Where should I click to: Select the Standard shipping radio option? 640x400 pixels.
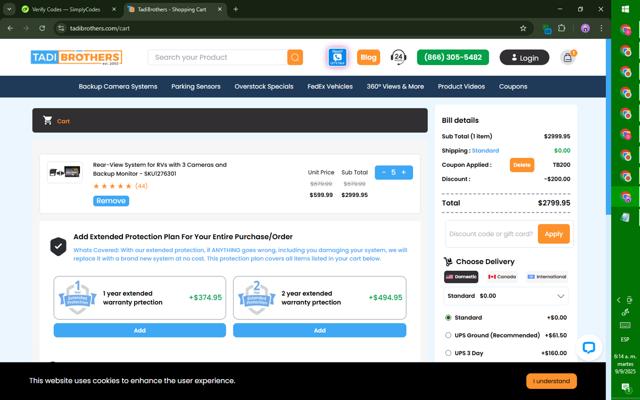click(448, 318)
